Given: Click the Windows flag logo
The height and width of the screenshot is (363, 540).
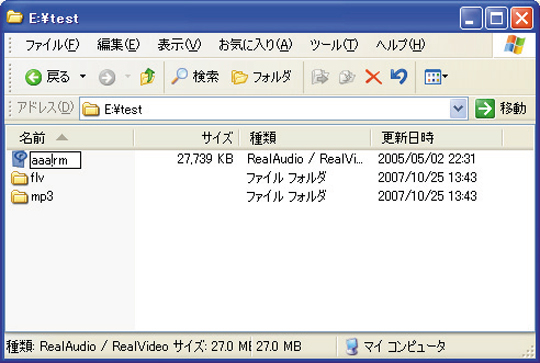Looking at the screenshot, I should point(515,44).
